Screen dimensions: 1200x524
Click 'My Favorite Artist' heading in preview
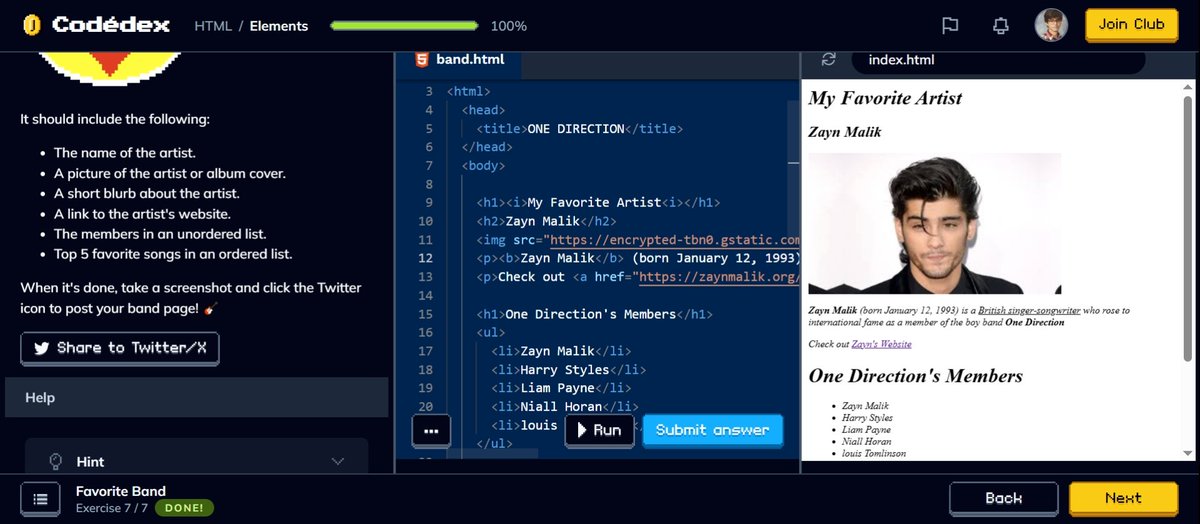(885, 98)
